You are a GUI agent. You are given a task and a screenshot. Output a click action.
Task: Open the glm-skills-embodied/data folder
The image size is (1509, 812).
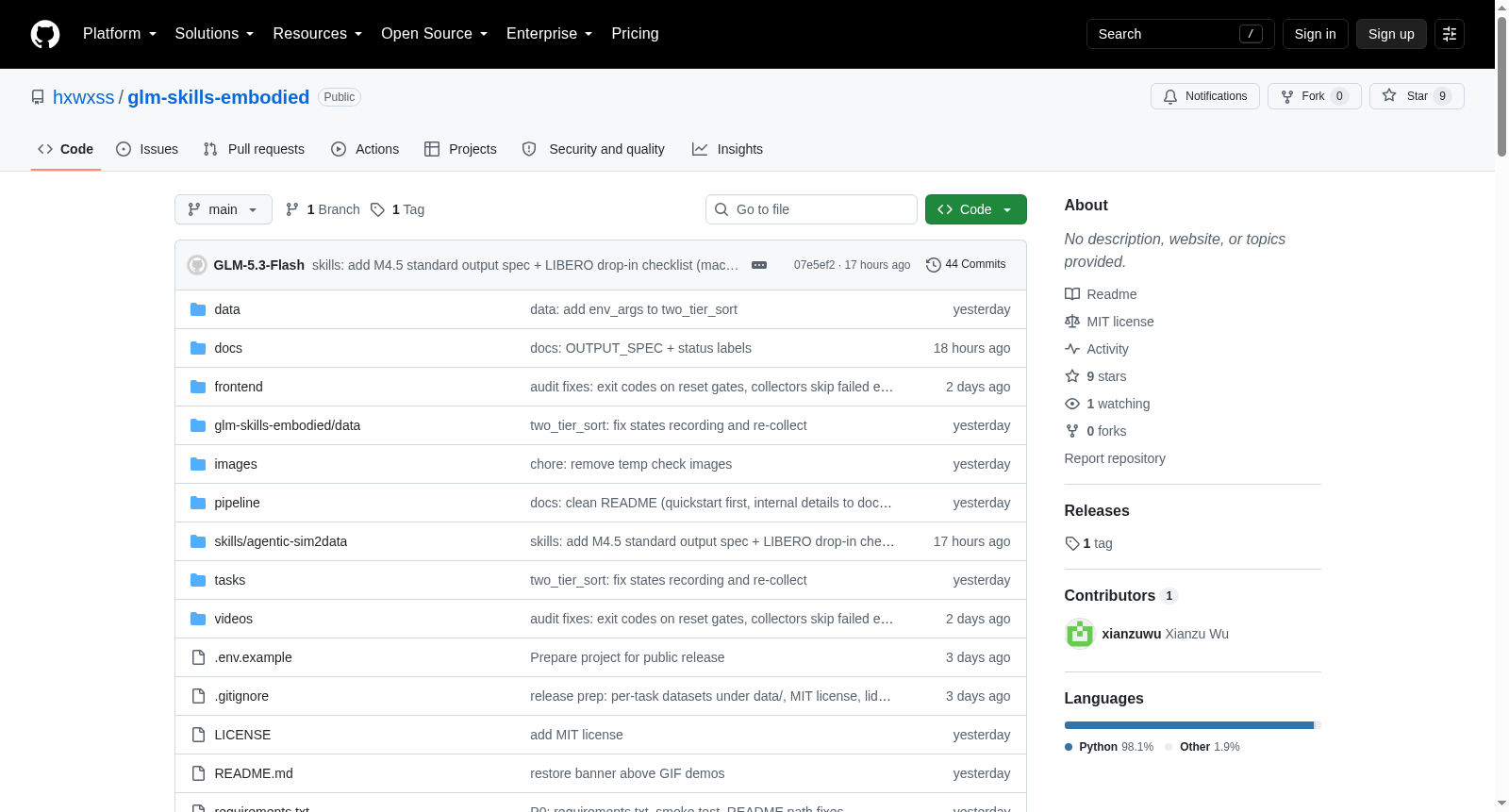(x=287, y=425)
